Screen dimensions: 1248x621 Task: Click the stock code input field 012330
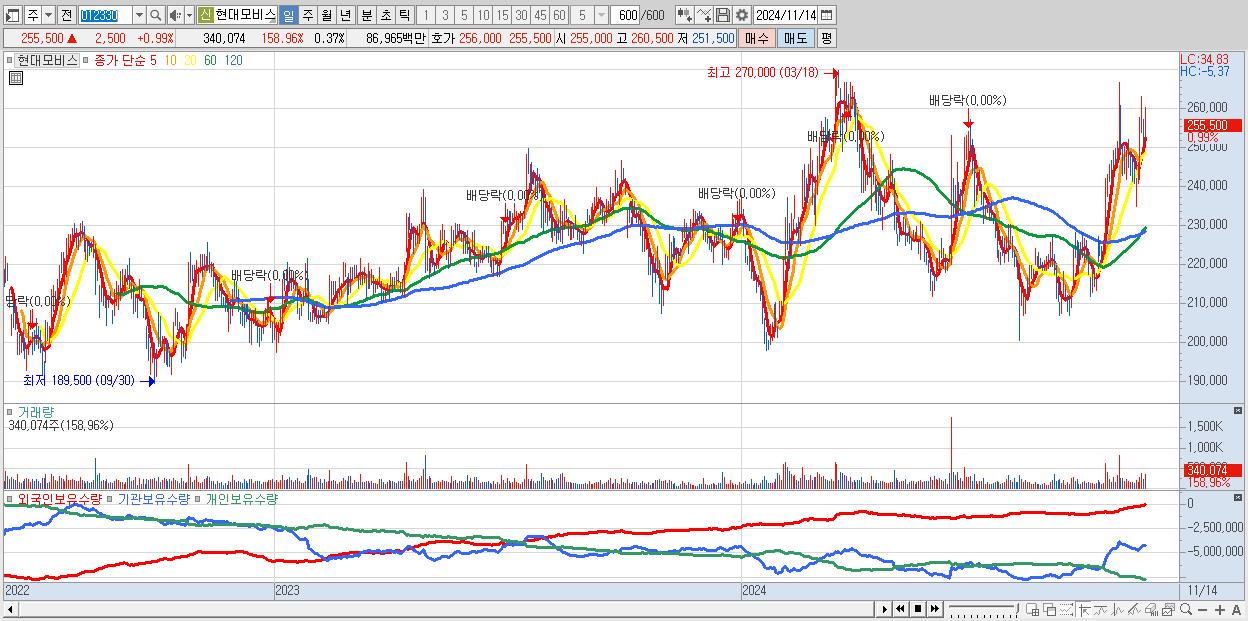tap(105, 15)
